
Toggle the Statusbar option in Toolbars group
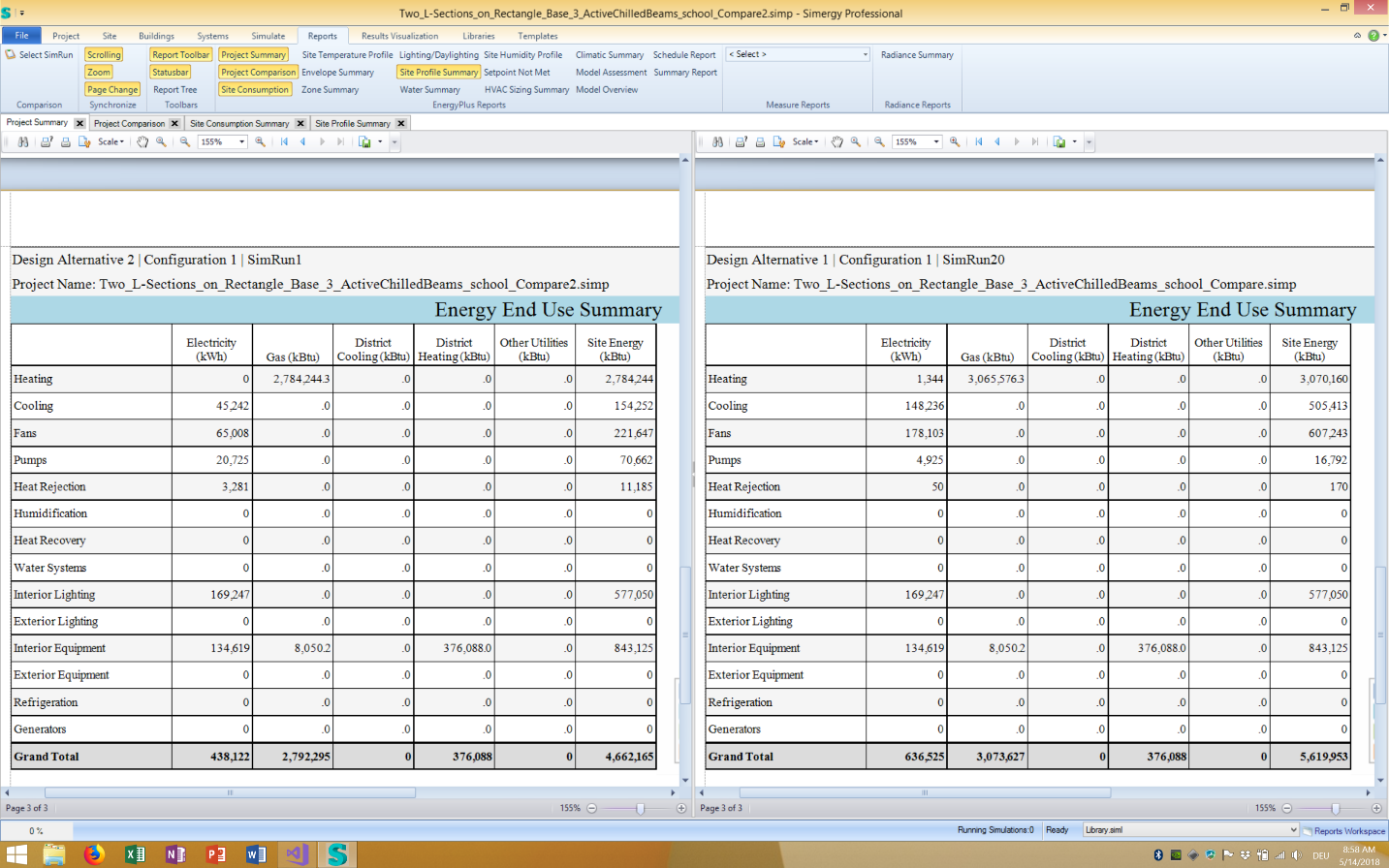[x=171, y=73]
